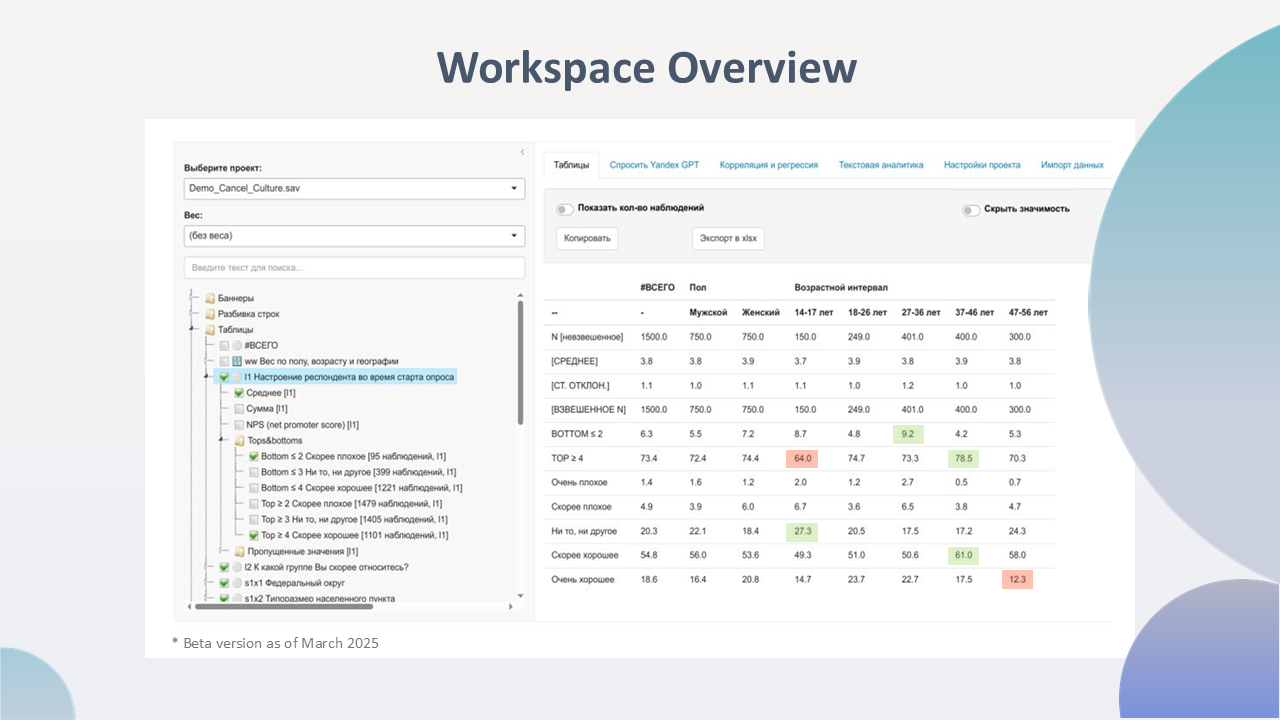Click the Разбивка строк folder icon

pyautogui.click(x=210, y=314)
